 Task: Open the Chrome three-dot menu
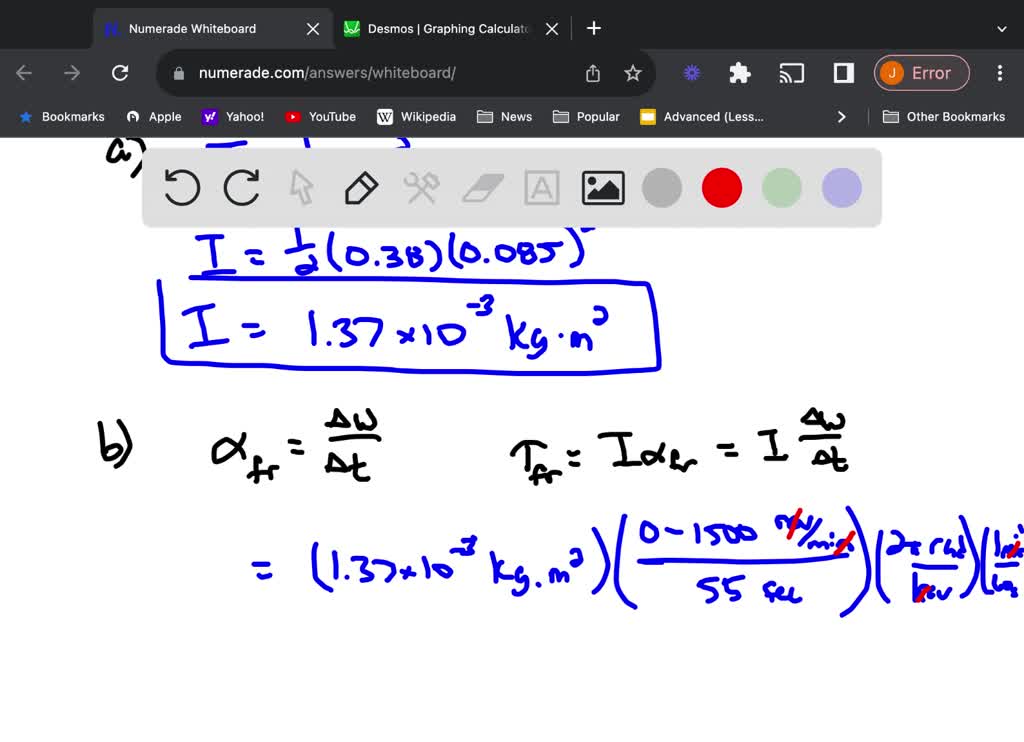pos(1000,73)
